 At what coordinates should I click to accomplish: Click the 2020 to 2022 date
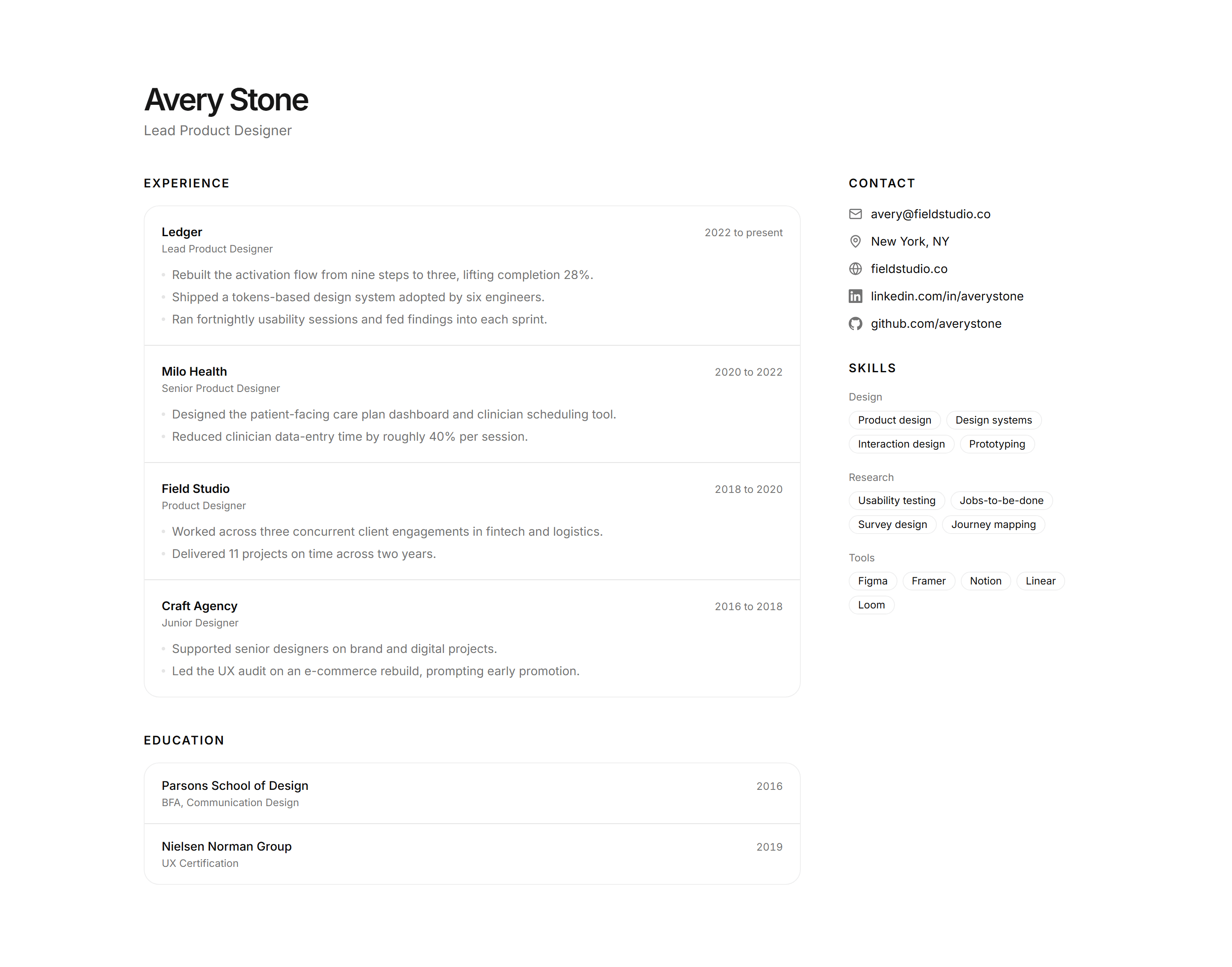(x=748, y=372)
